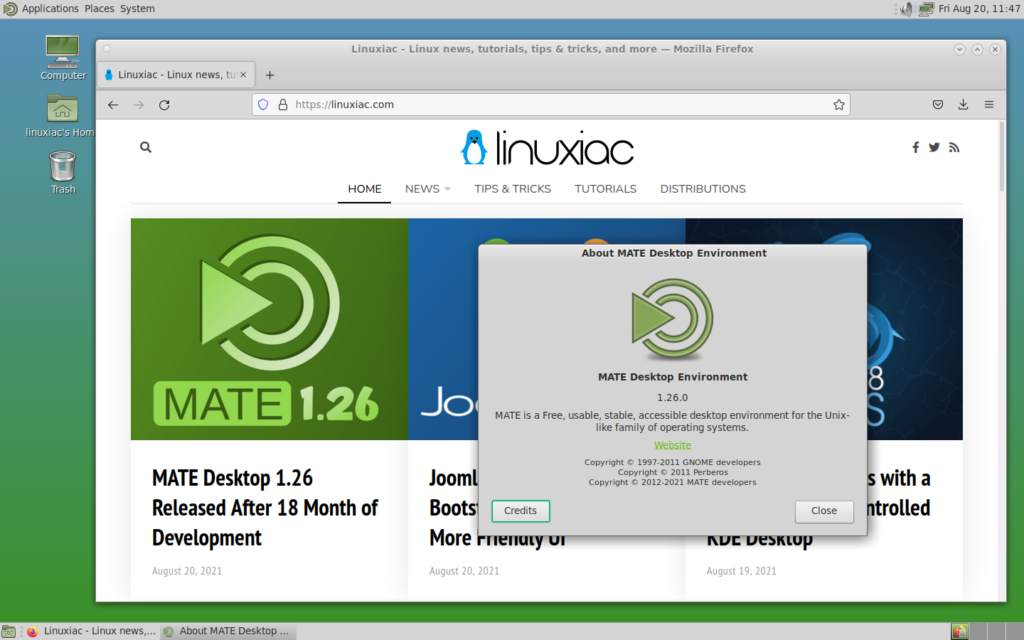The width and height of the screenshot is (1024, 640).
Task: Click the Firefox forward arrow
Action: click(138, 104)
